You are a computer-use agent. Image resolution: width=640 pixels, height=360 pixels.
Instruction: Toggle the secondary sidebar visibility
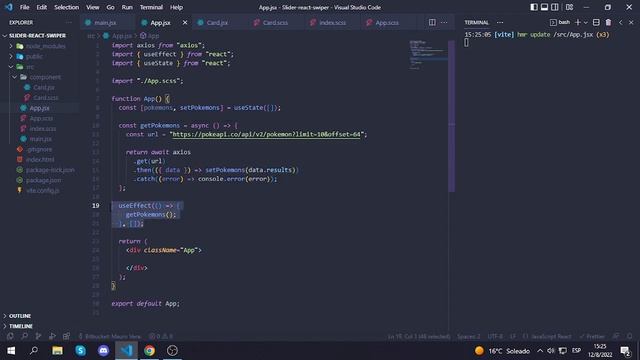click(555, 7)
